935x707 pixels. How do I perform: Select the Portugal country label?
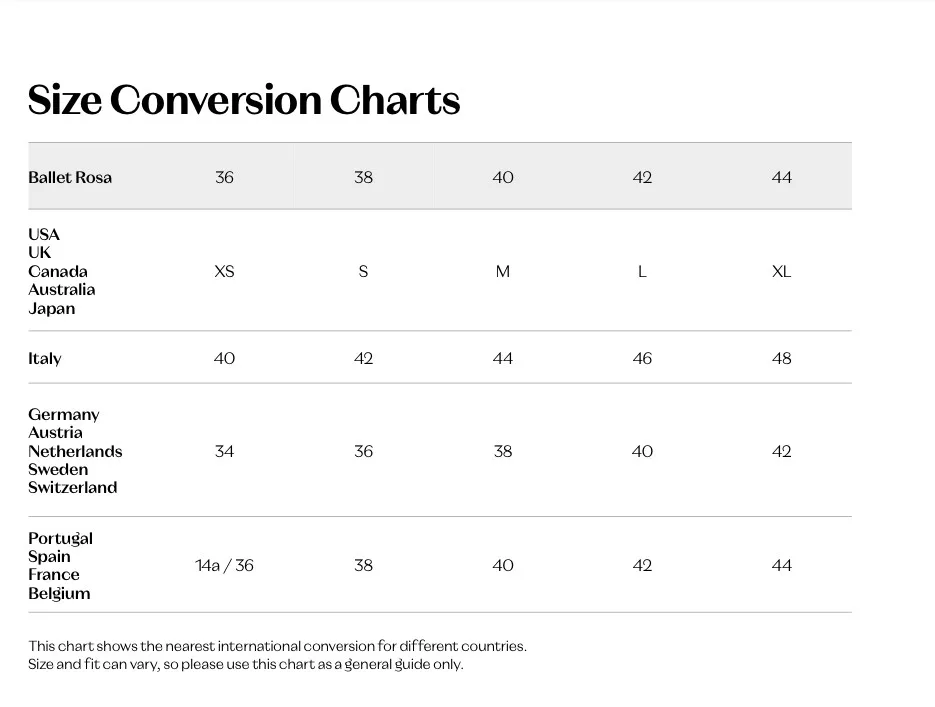click(60, 538)
